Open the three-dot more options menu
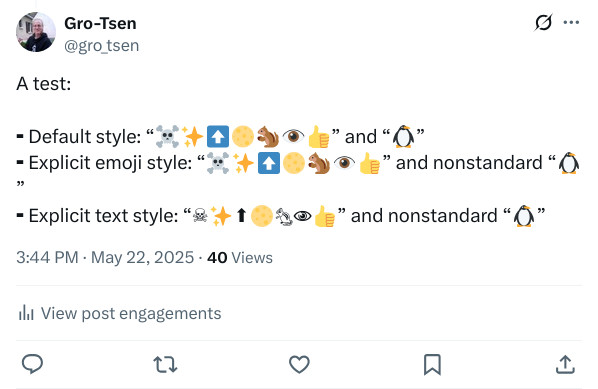The width and height of the screenshot is (598, 389). pyautogui.click(x=571, y=23)
